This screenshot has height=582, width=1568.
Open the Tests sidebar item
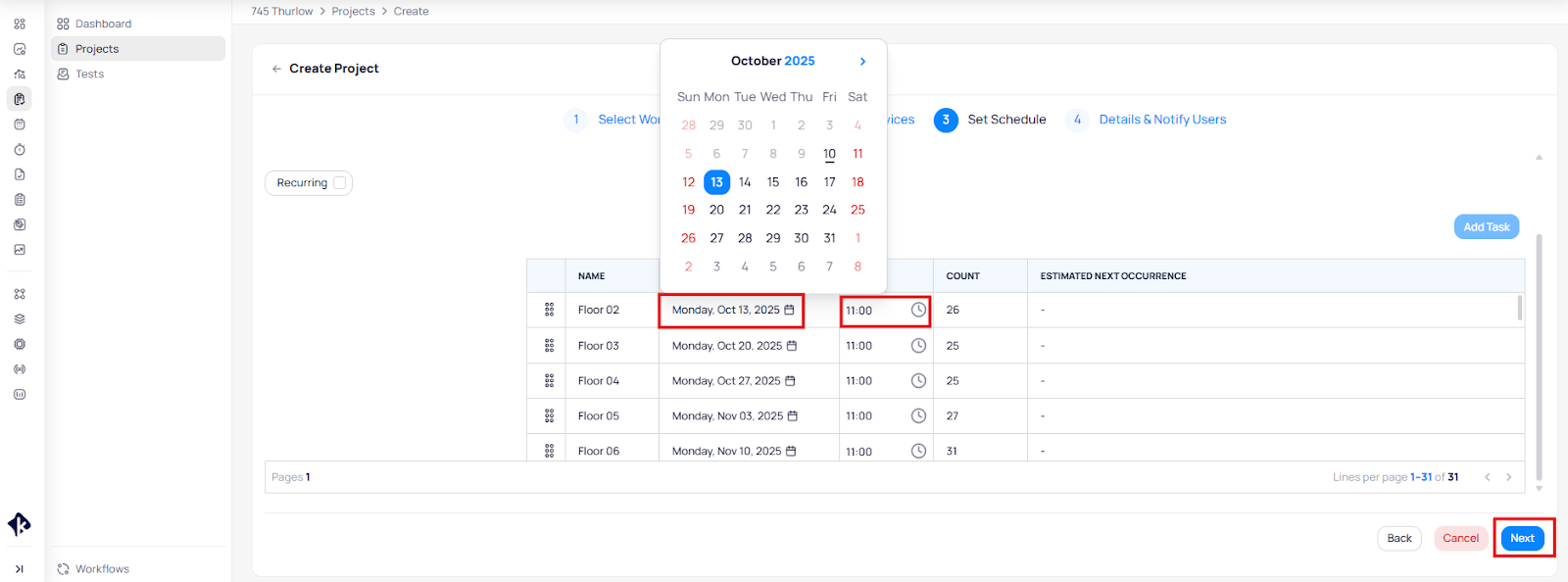tap(89, 74)
